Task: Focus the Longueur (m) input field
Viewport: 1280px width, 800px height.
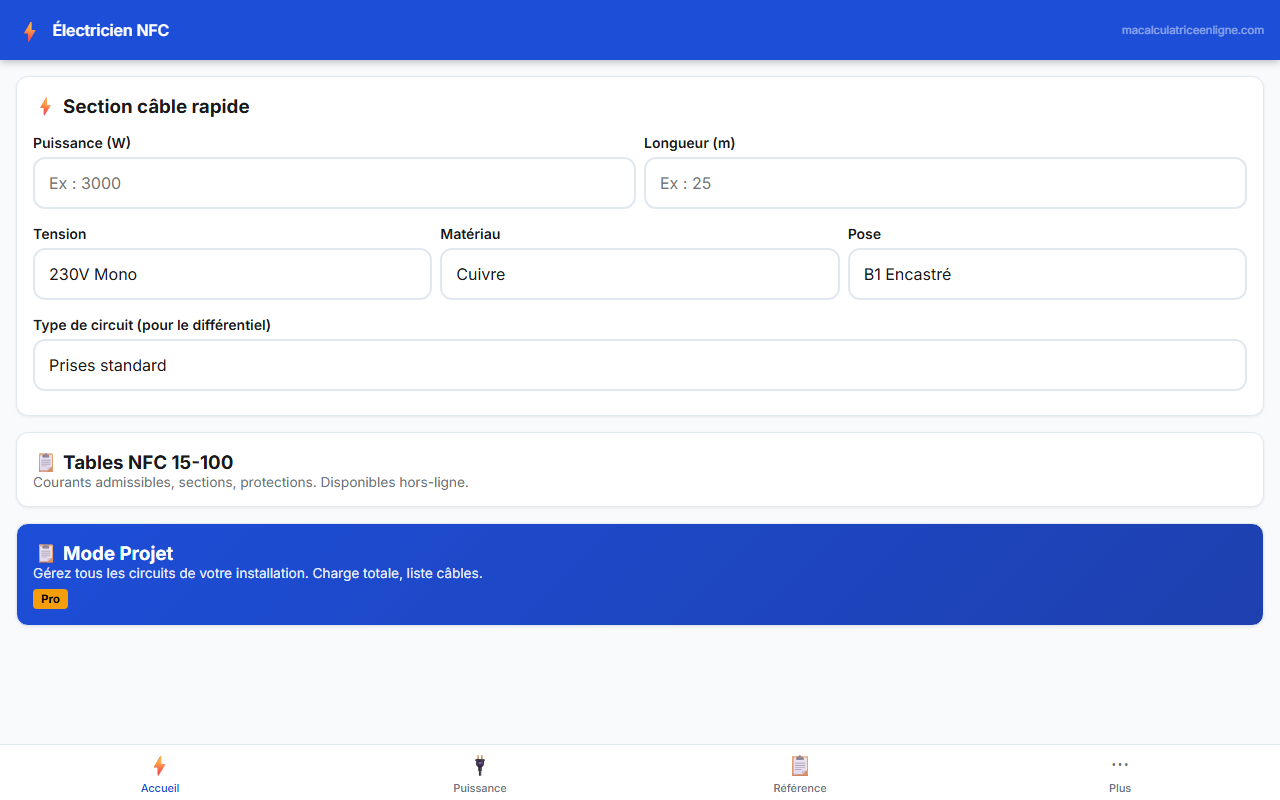Action: [945, 183]
